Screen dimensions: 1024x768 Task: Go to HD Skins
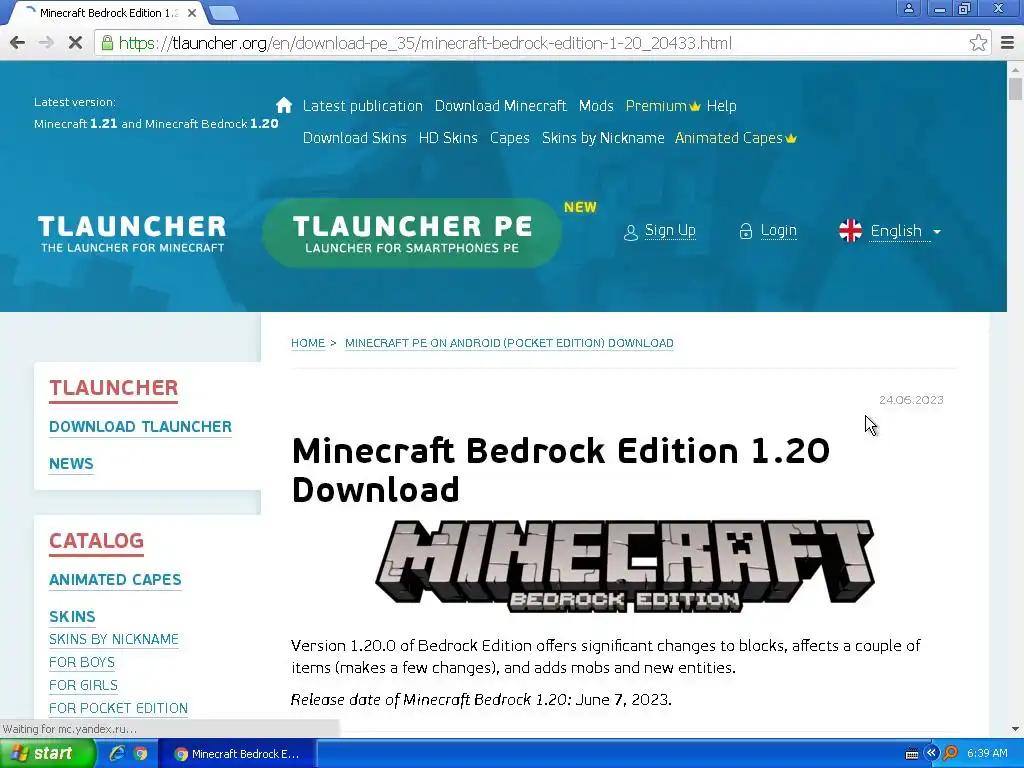coord(448,138)
